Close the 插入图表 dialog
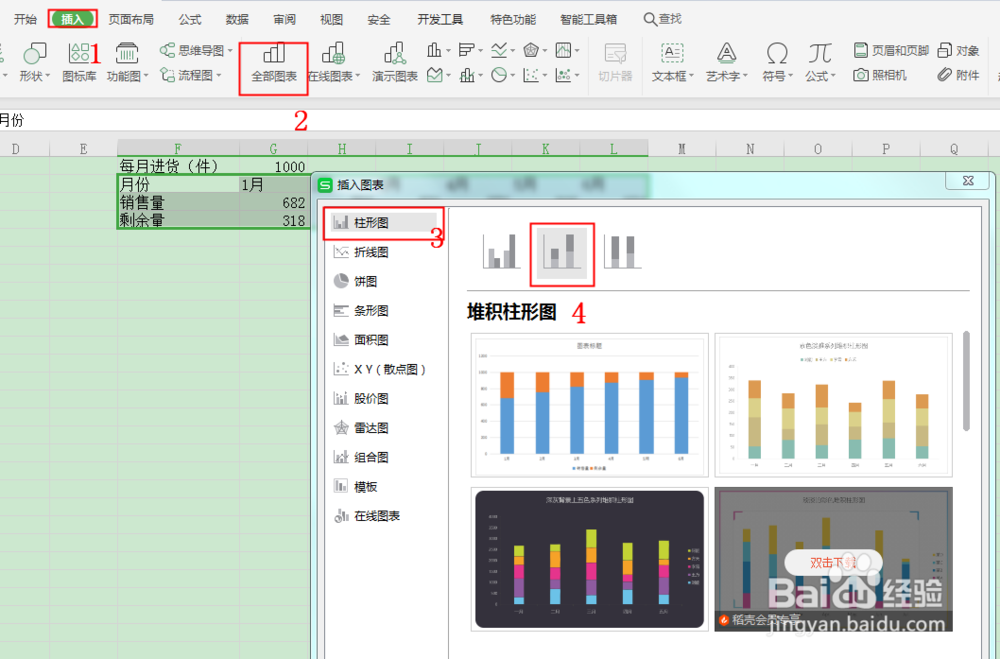 coord(968,181)
